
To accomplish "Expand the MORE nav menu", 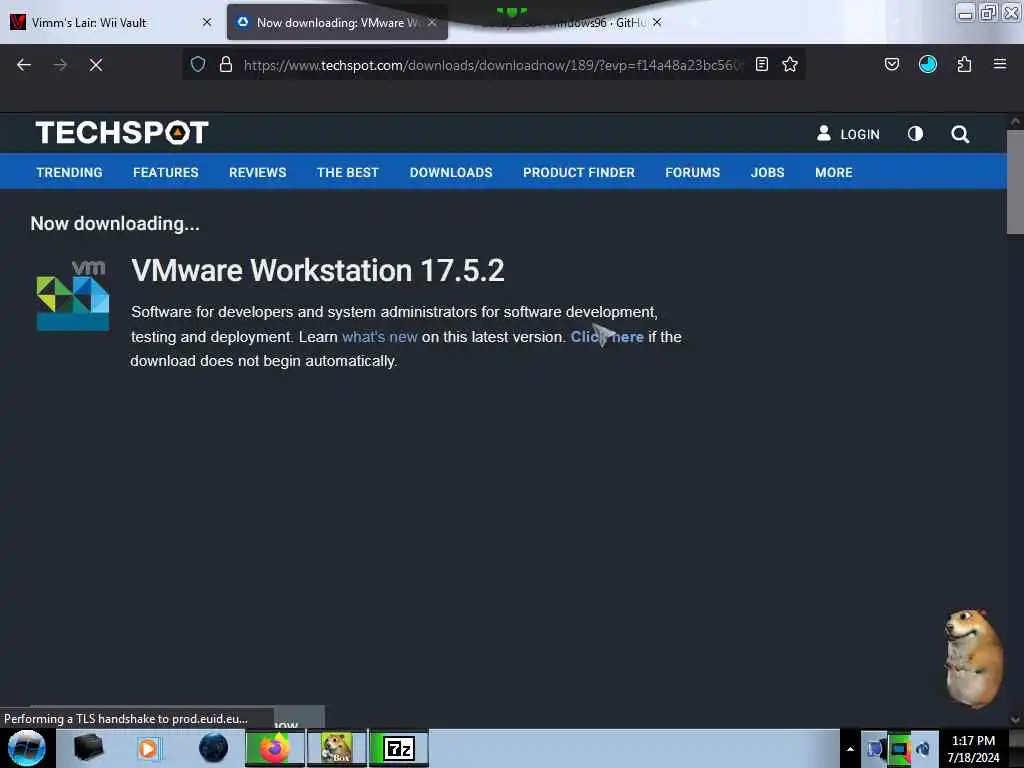I will pos(834,172).
